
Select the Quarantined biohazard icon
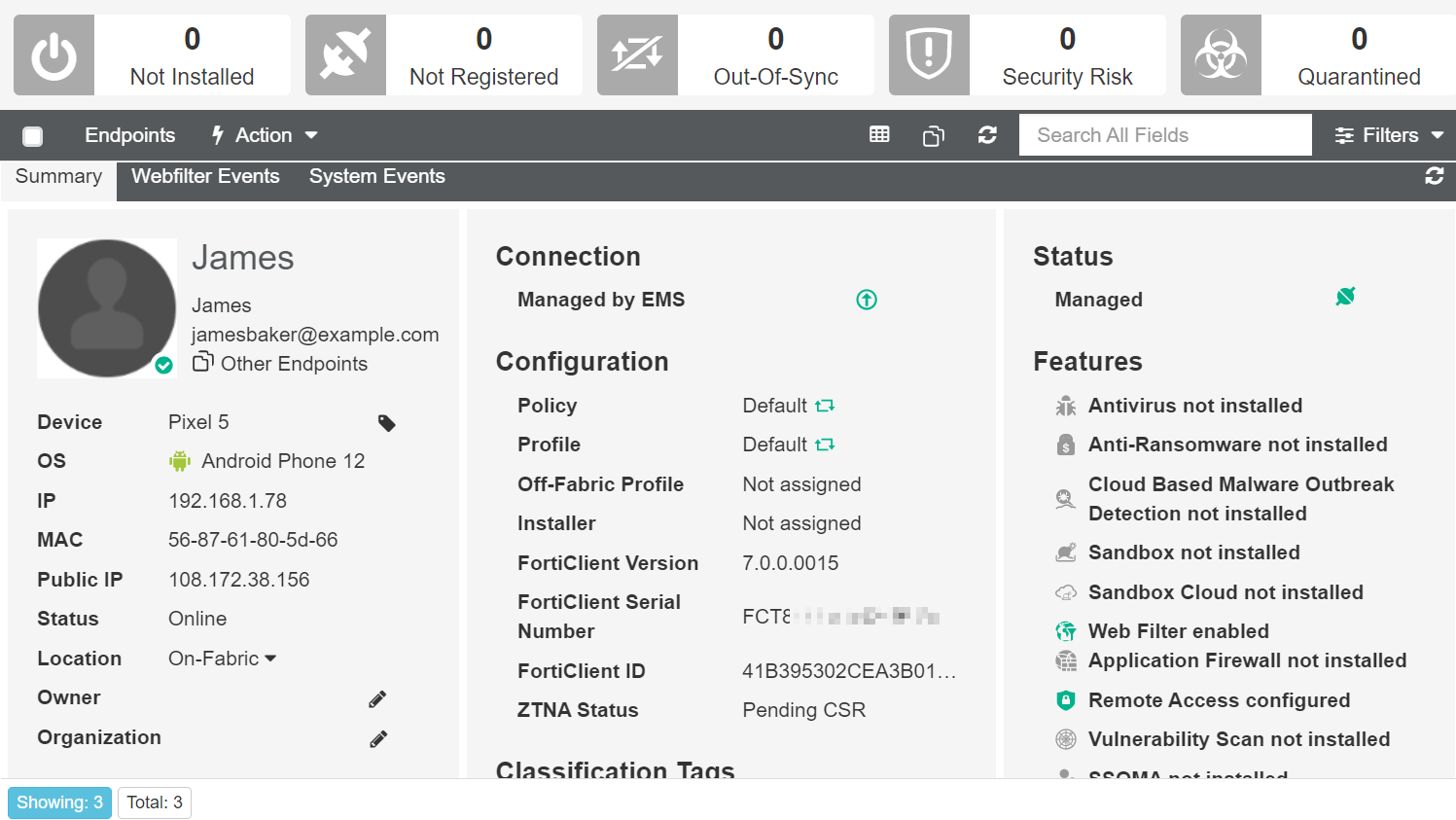click(x=1221, y=54)
